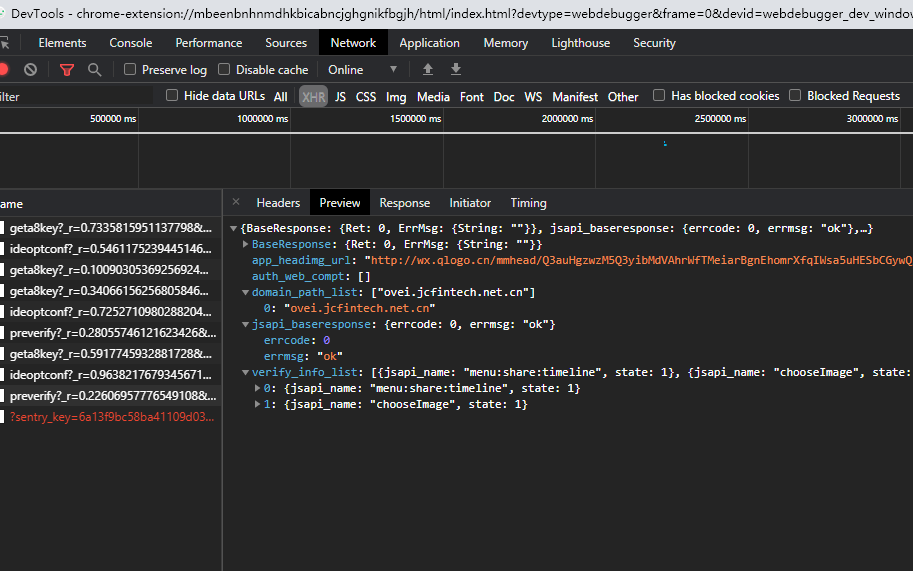The image size is (913, 571).
Task: Click the clear network log icon
Action: (x=31, y=70)
